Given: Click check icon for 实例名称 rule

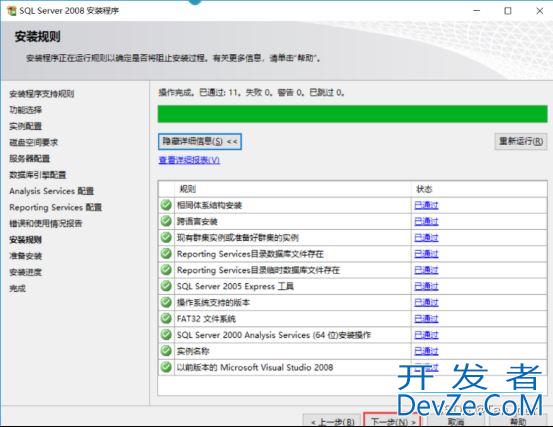Looking at the screenshot, I should click(x=166, y=351).
